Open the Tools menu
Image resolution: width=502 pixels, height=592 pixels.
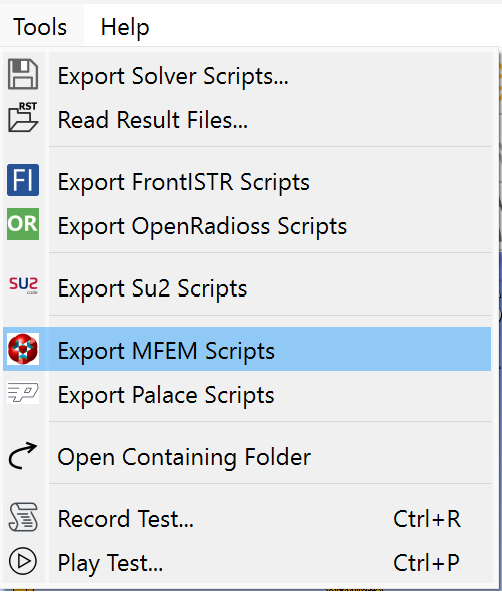click(x=40, y=27)
